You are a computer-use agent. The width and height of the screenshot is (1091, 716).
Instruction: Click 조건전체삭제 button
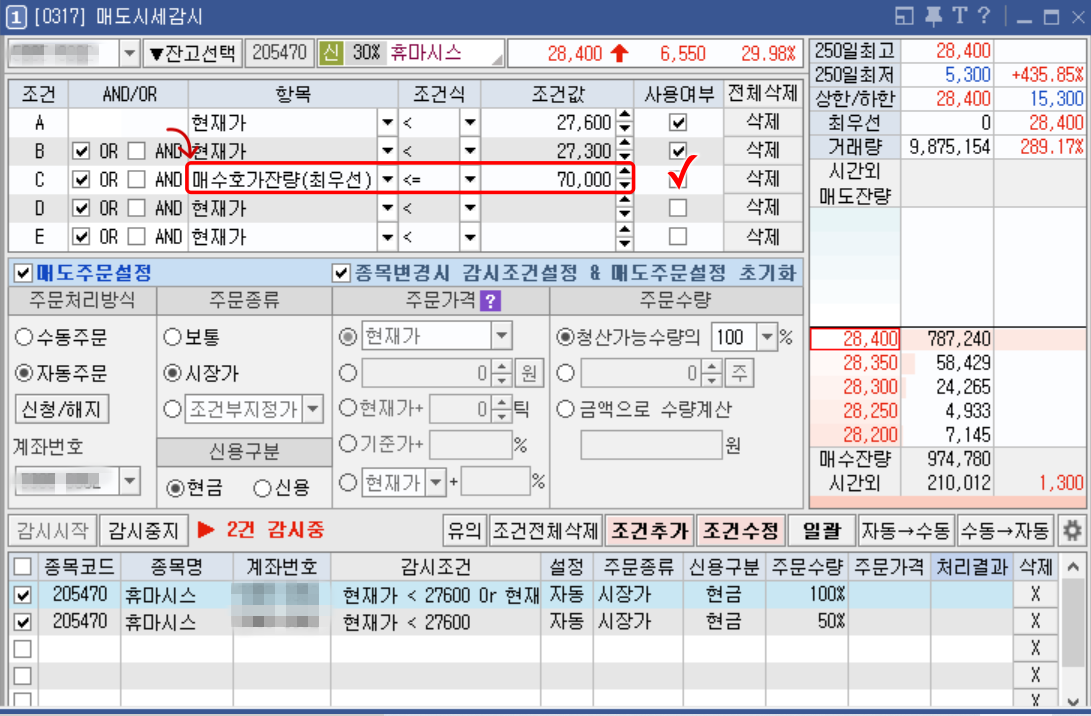[x=546, y=531]
